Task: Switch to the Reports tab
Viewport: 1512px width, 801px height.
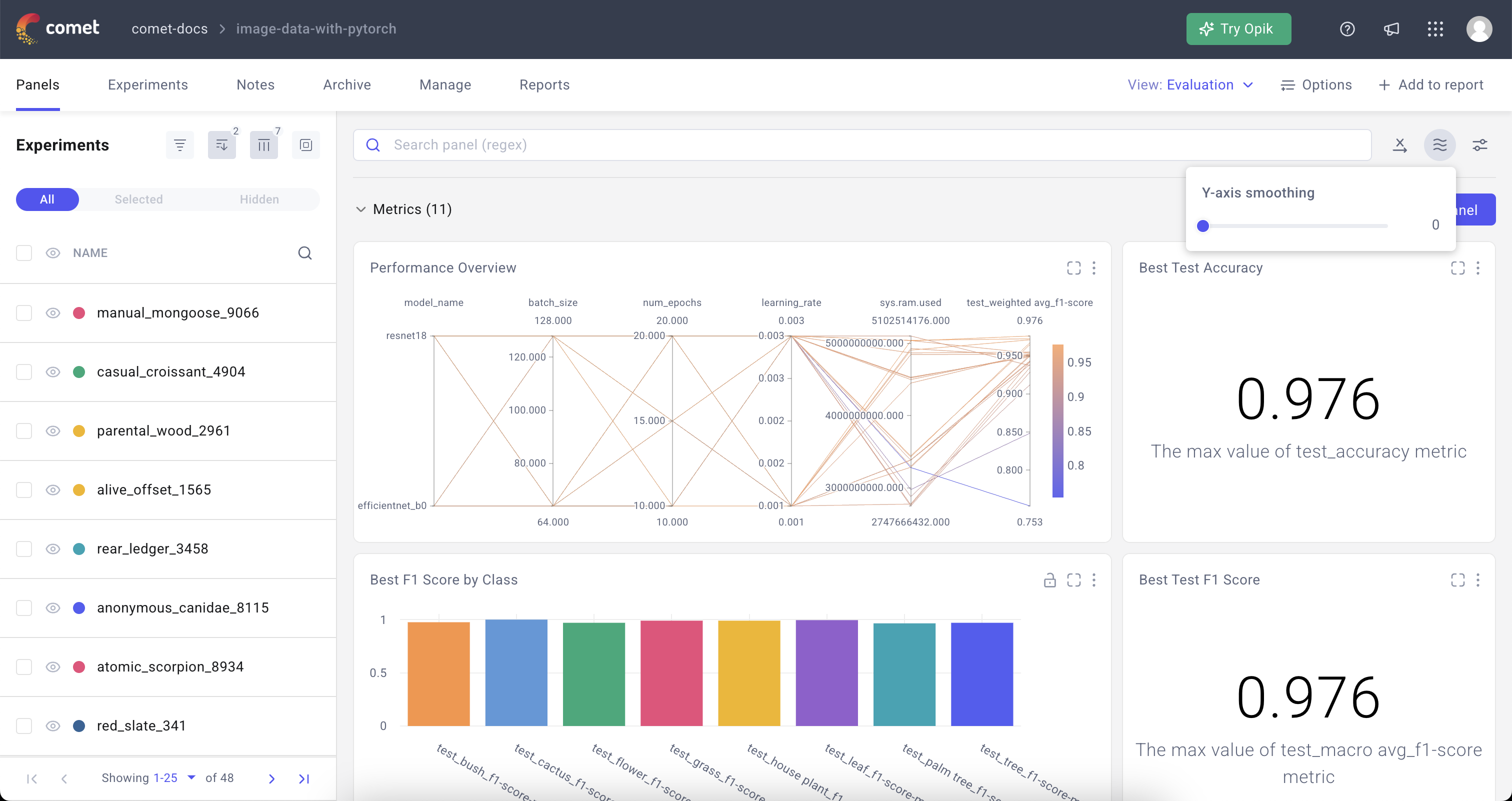Action: point(544,84)
